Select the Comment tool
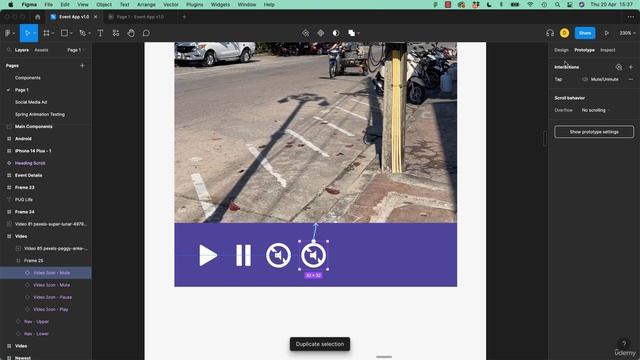 pyautogui.click(x=146, y=33)
